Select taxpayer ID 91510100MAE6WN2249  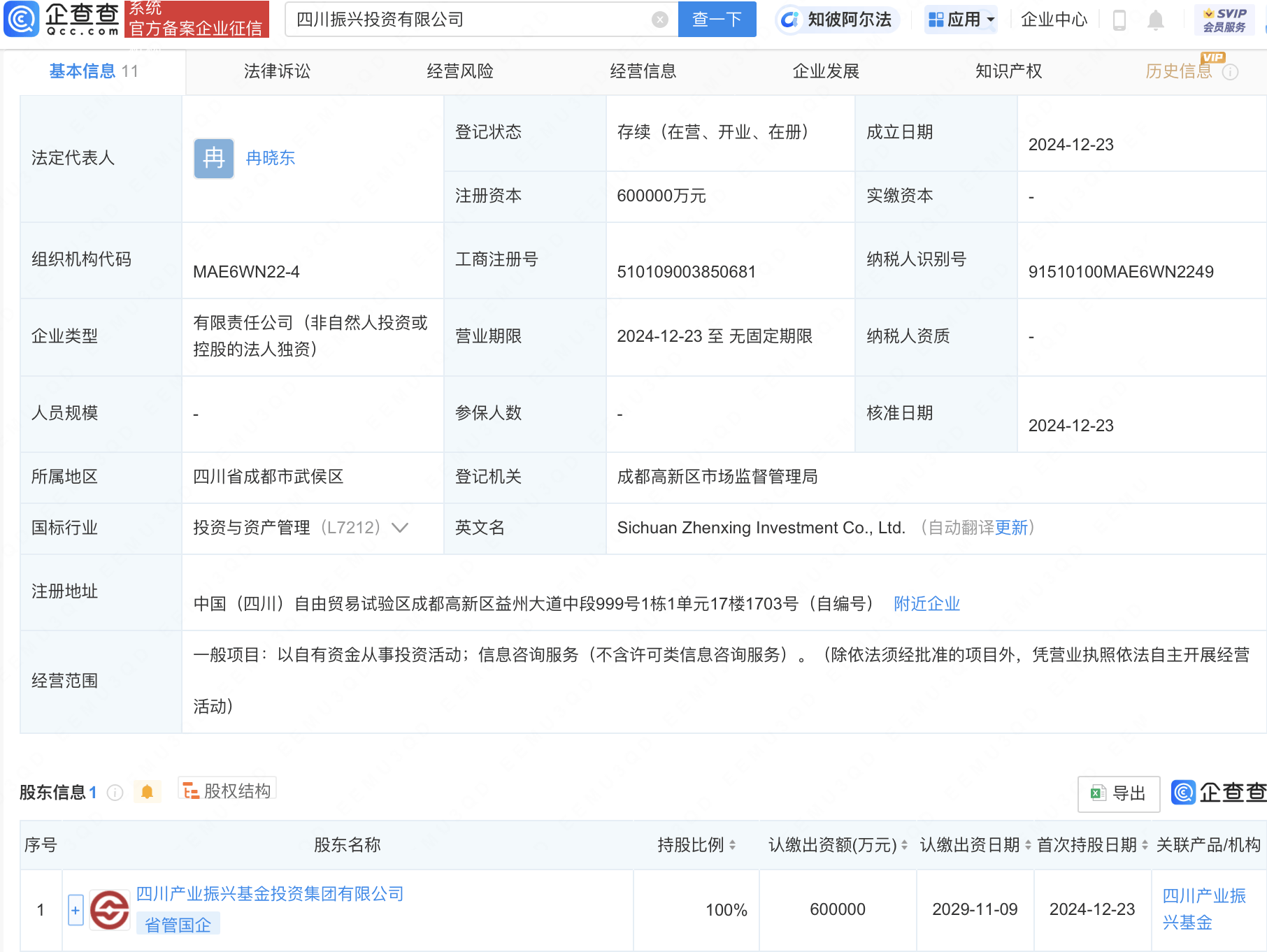coord(1121,272)
